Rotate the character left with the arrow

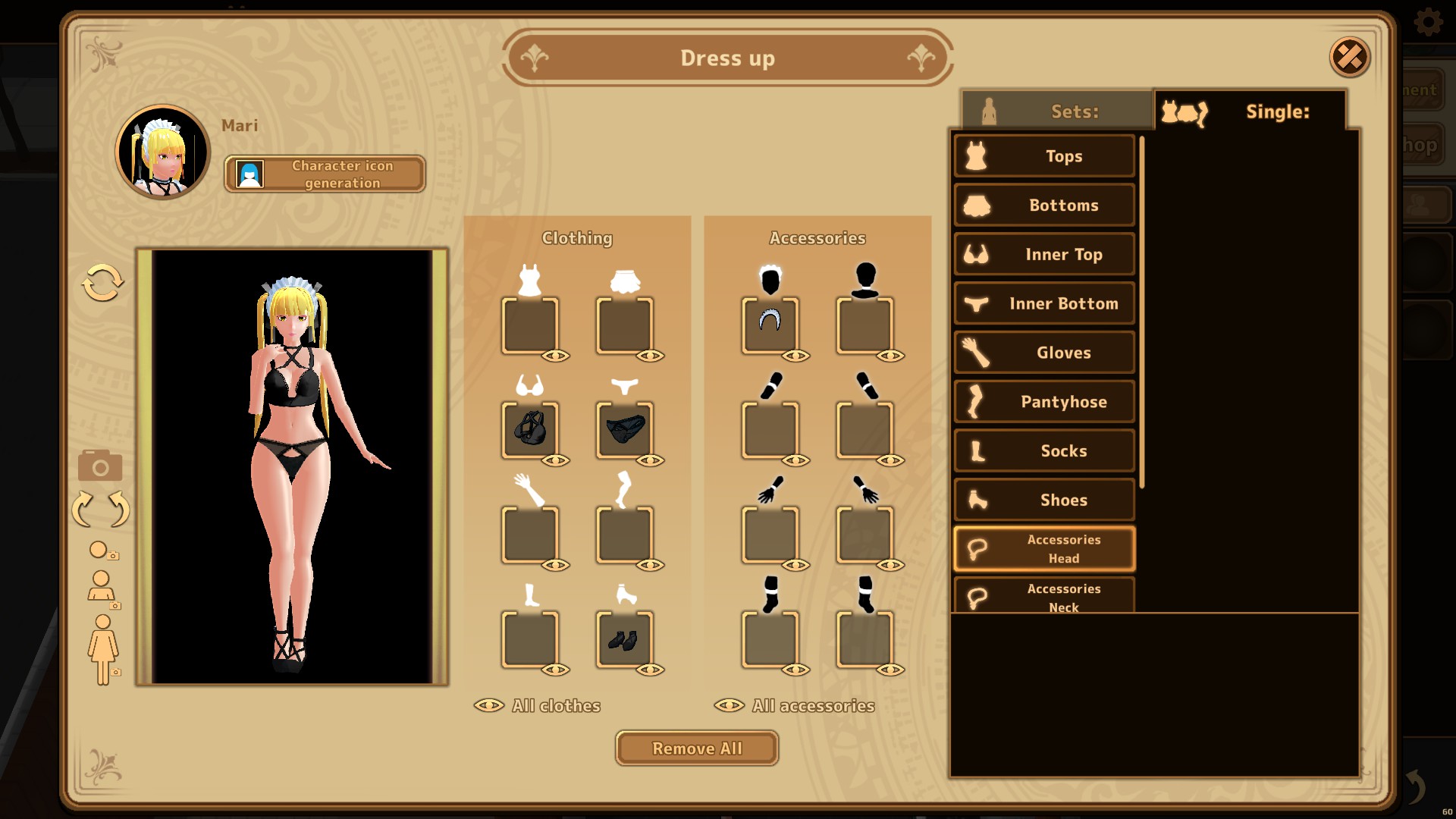[x=83, y=509]
